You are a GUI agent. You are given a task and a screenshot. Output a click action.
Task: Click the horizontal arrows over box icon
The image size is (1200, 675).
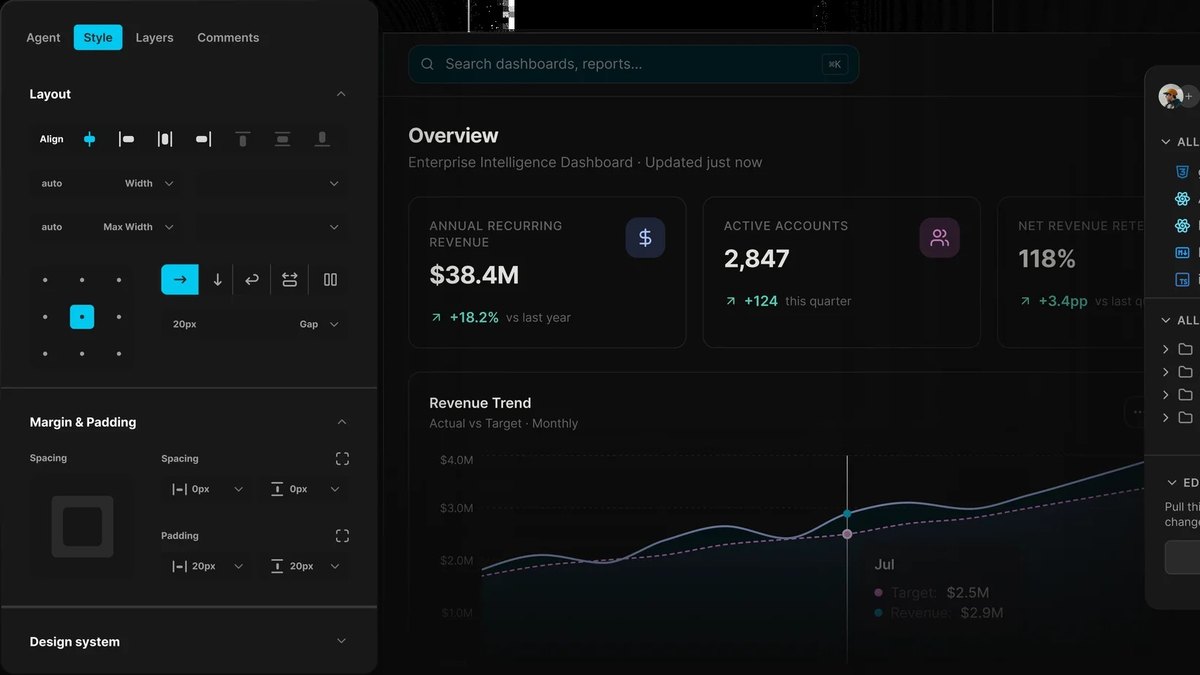tap(290, 280)
